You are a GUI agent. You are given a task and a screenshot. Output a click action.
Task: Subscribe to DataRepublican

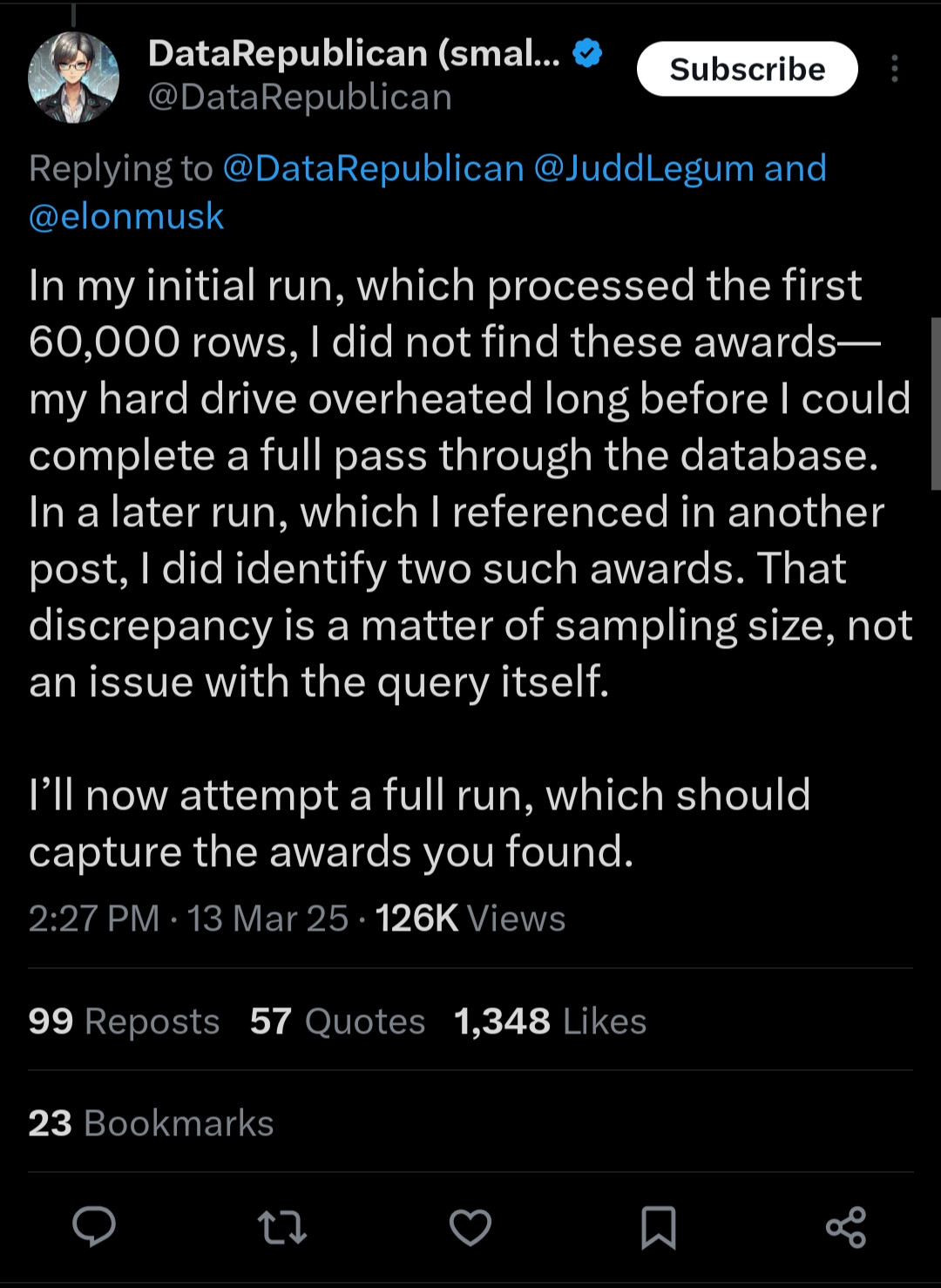747,69
